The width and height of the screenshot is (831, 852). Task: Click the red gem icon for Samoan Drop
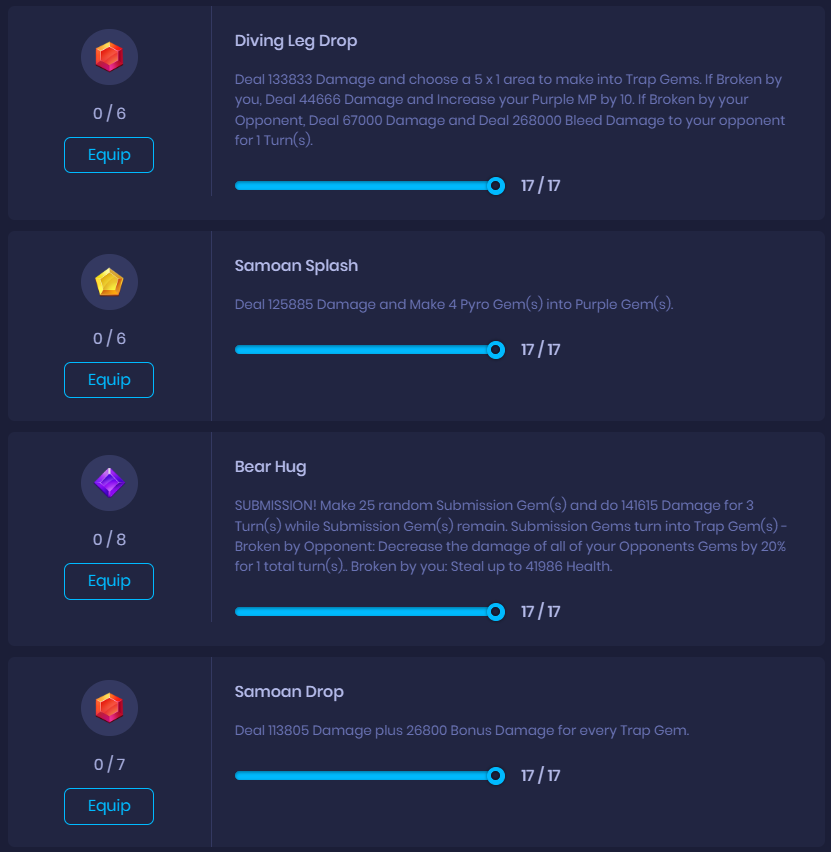point(109,708)
